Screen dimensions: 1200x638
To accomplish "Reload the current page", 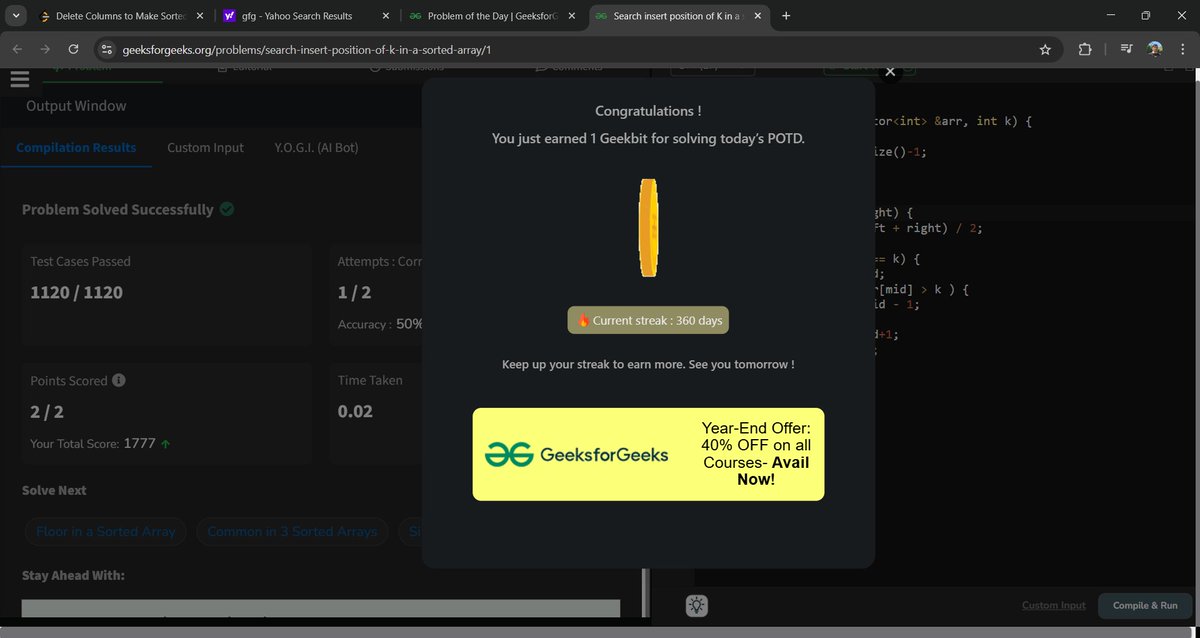I will tap(73, 49).
